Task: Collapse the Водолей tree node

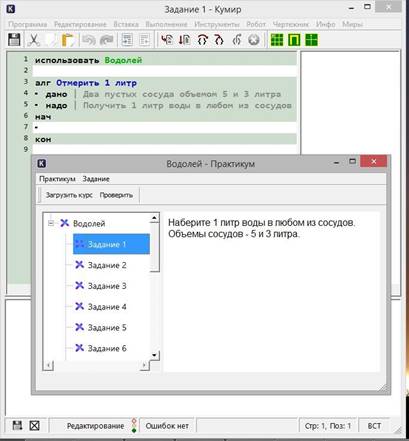Action: point(51,223)
